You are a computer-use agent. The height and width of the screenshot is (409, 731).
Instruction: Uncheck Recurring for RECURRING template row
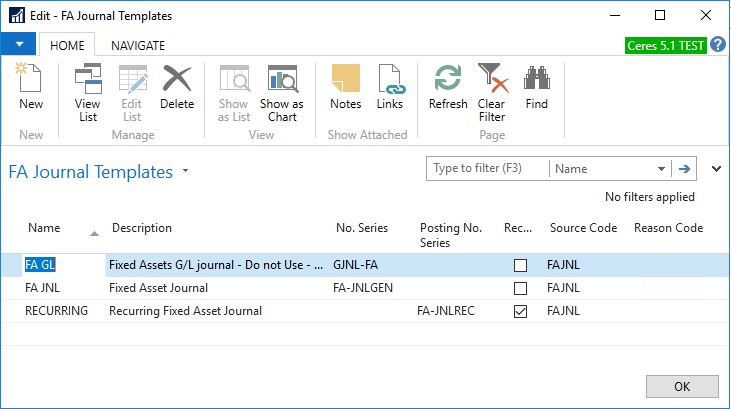coord(519,311)
